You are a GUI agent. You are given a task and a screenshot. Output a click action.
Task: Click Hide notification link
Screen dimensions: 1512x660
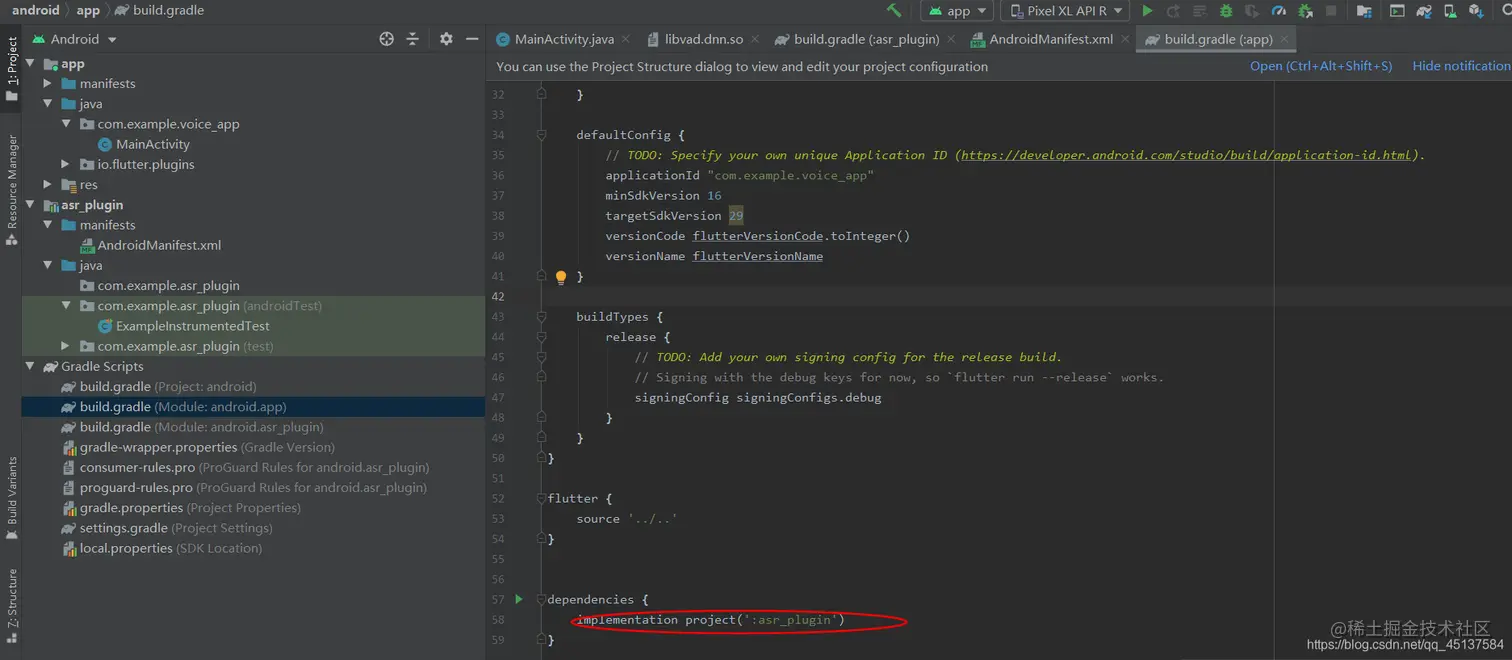(1461, 66)
